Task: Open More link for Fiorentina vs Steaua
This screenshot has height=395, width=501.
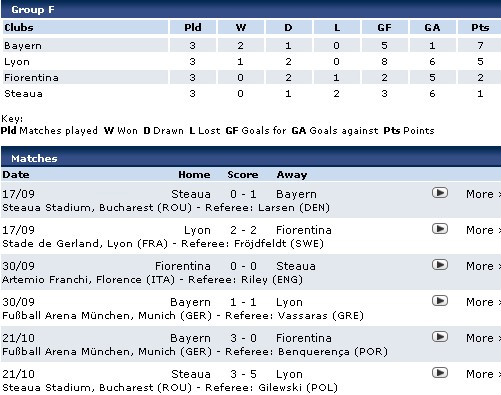Action: click(483, 266)
